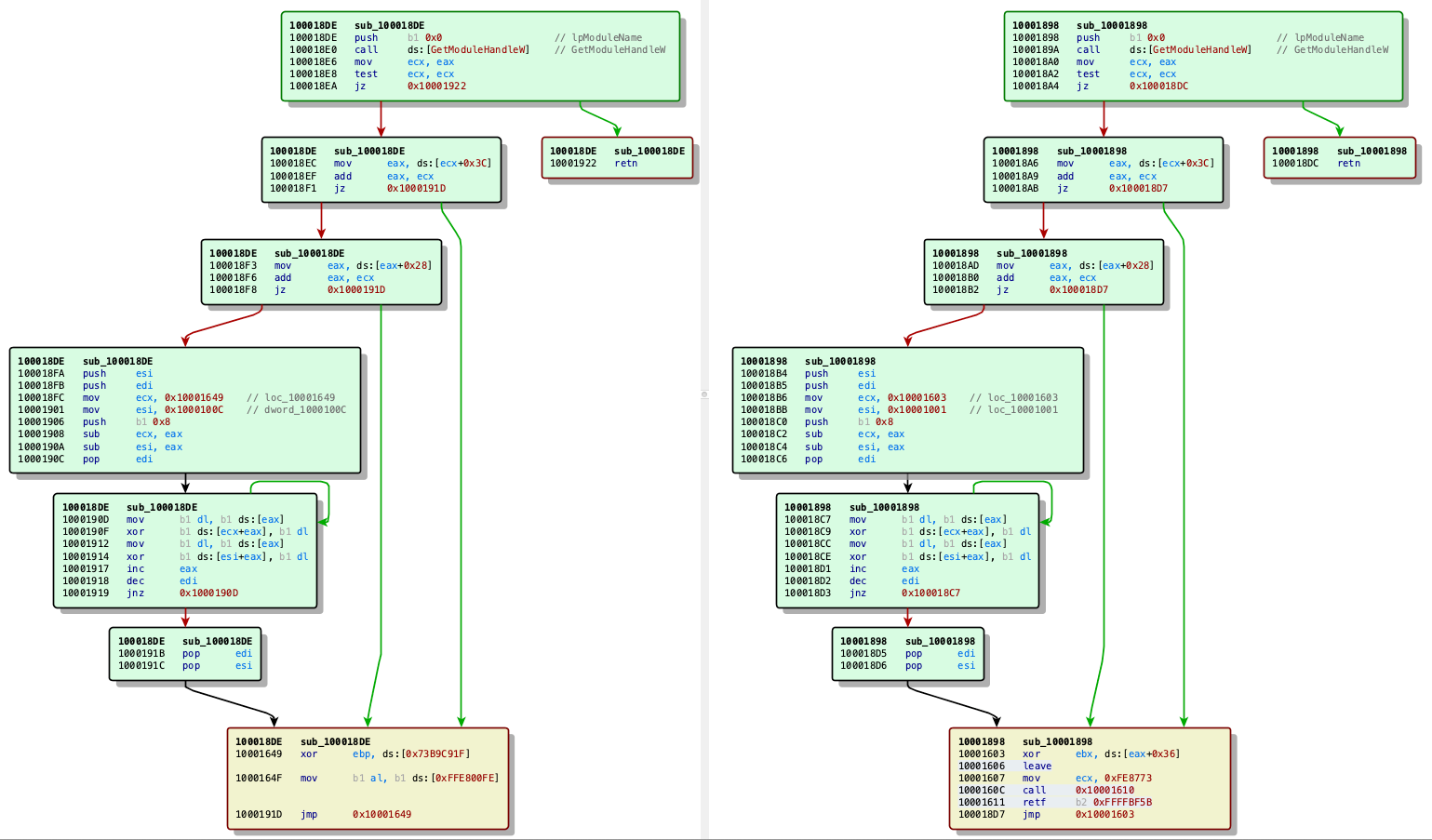Select the jz 0x1000191D instruction at 100018F1
Viewport: 1432px width, 840px height.
pos(357,189)
